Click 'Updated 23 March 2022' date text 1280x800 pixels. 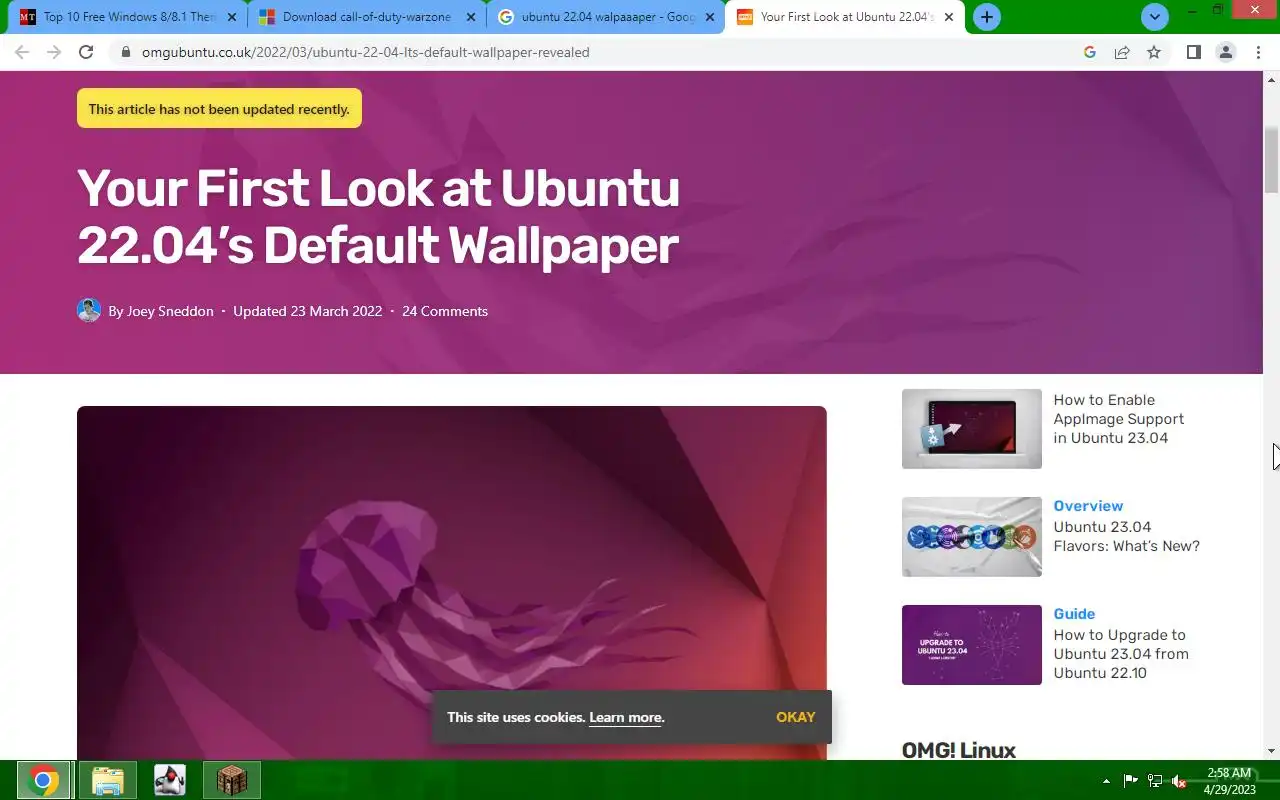coord(308,311)
